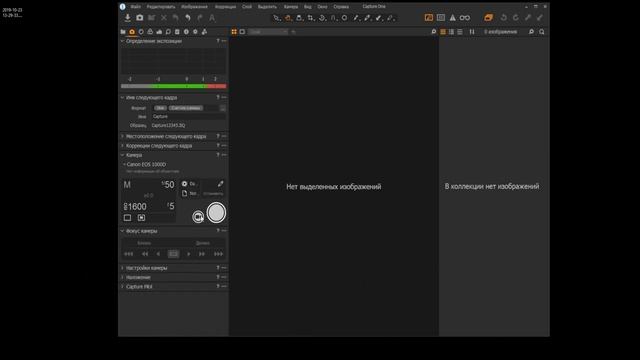
Task: Open the Изображение menu
Action: (194, 7)
